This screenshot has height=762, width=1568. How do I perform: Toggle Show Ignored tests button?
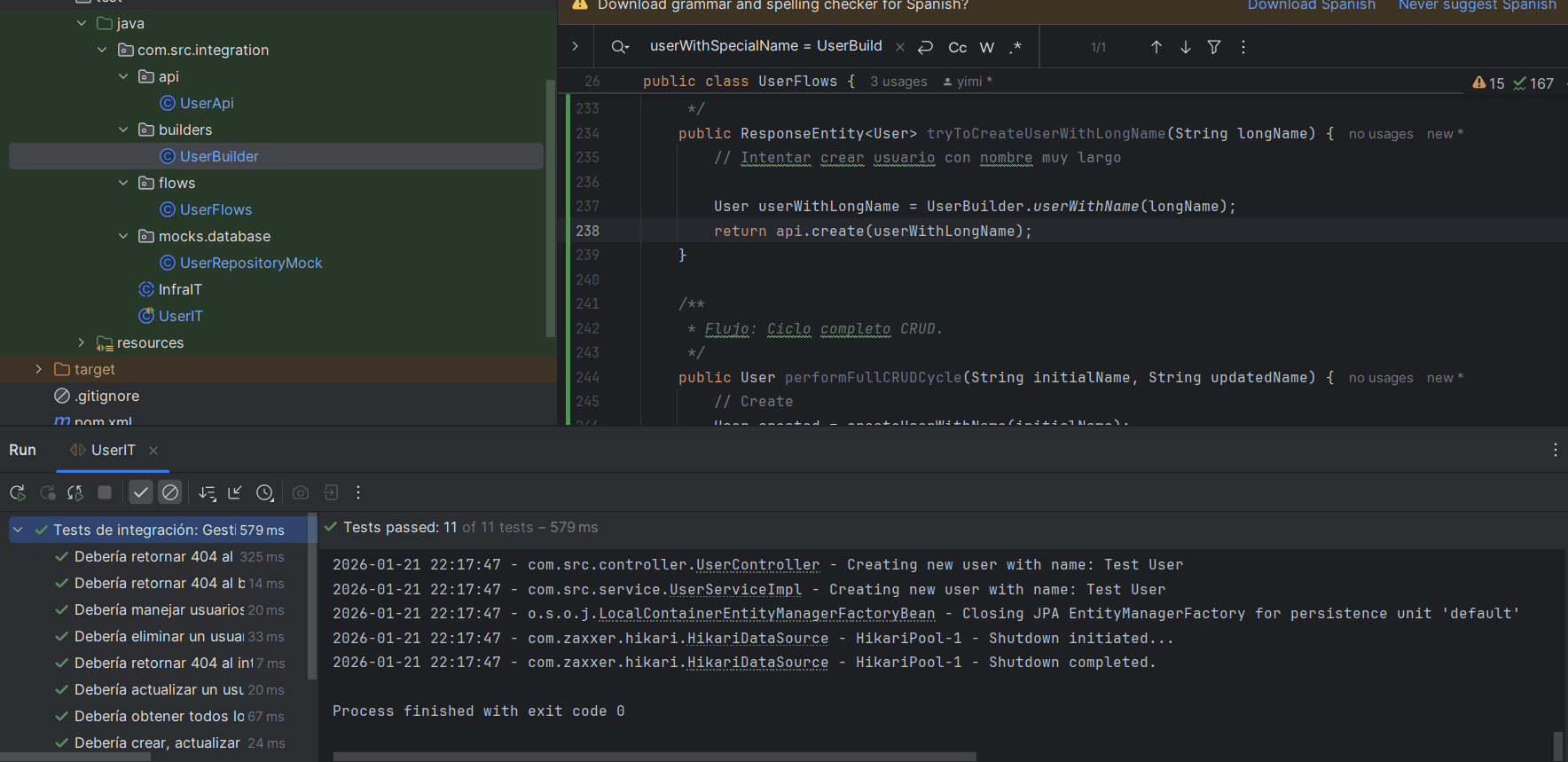170,492
